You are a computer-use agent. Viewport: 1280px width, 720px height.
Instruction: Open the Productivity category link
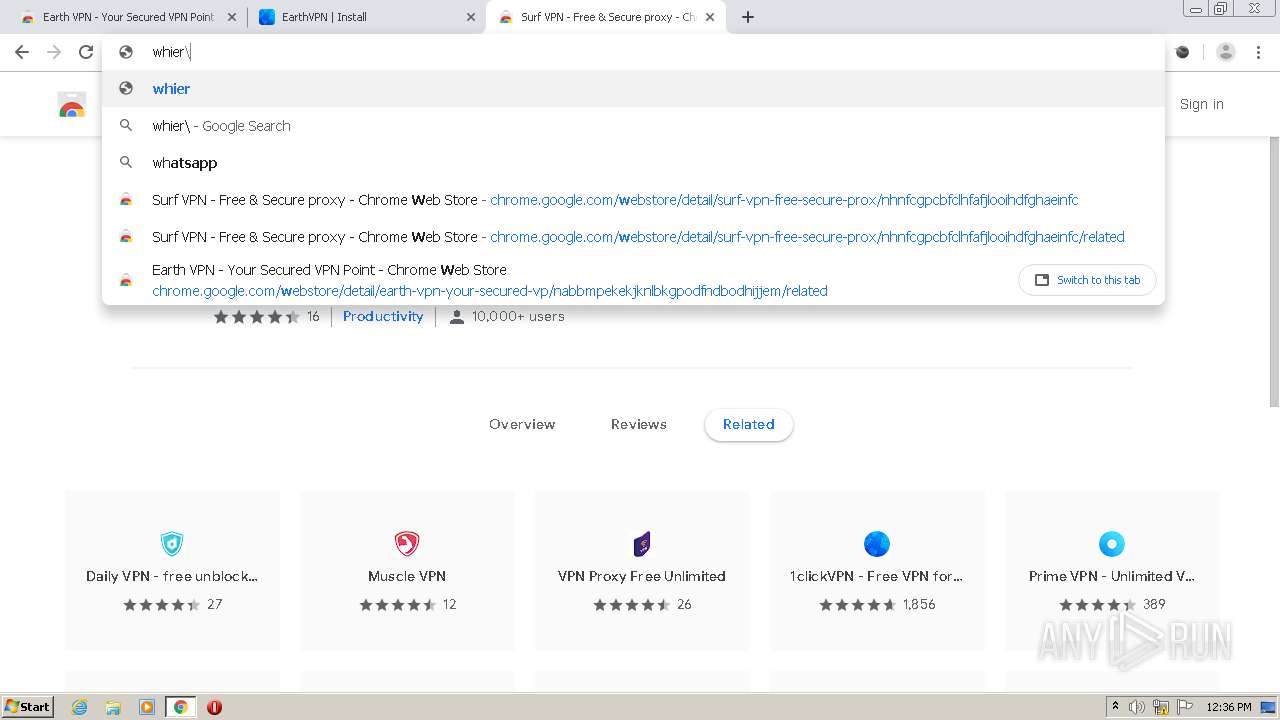(383, 316)
